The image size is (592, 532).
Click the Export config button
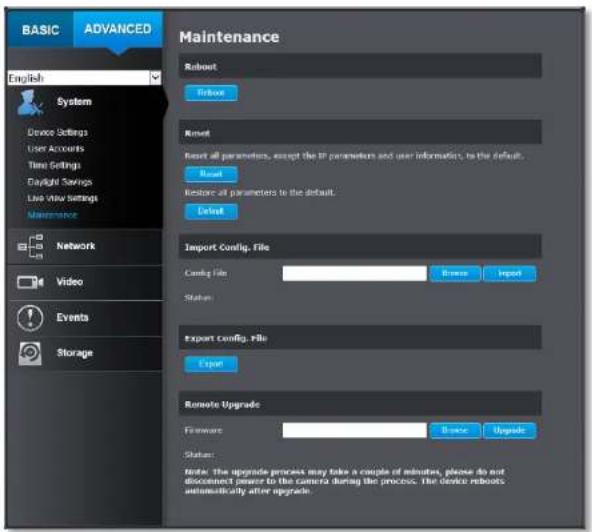click(211, 364)
